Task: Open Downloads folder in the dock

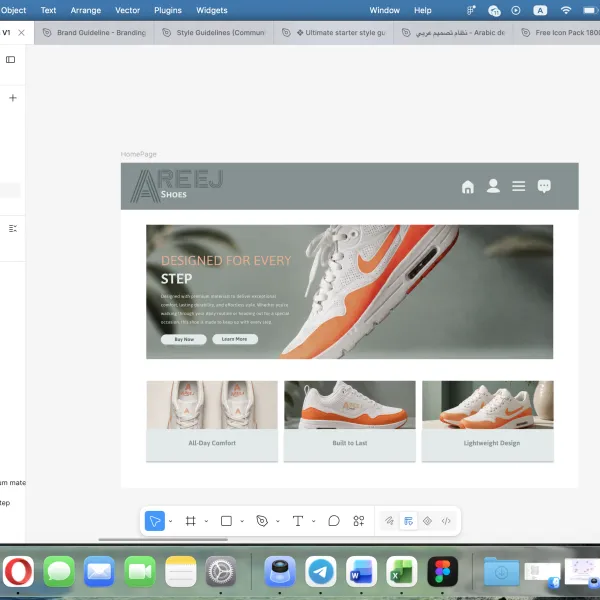Action: 501,572
